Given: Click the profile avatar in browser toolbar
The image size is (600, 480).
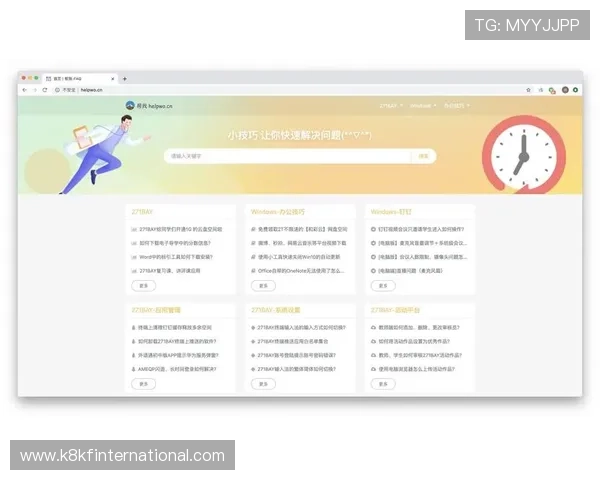Looking at the screenshot, I should [x=565, y=89].
